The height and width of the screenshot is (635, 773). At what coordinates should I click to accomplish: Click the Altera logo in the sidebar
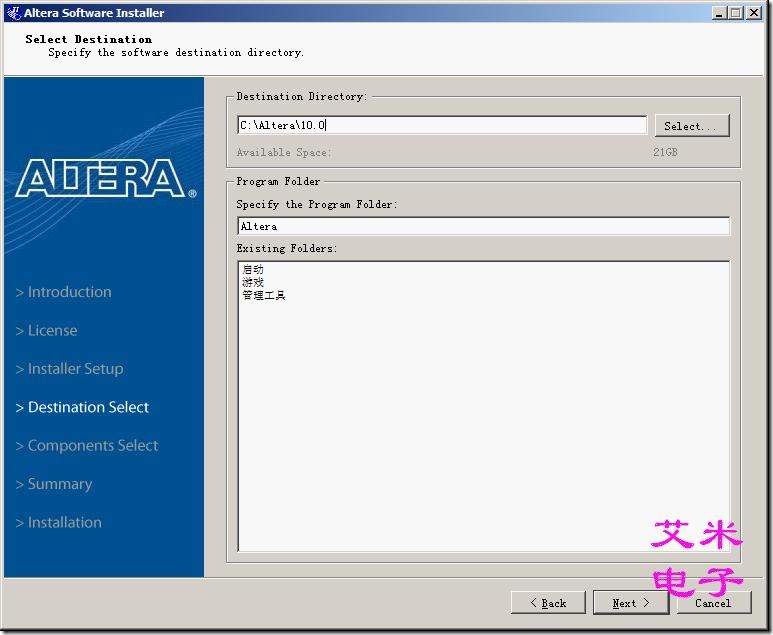point(105,178)
